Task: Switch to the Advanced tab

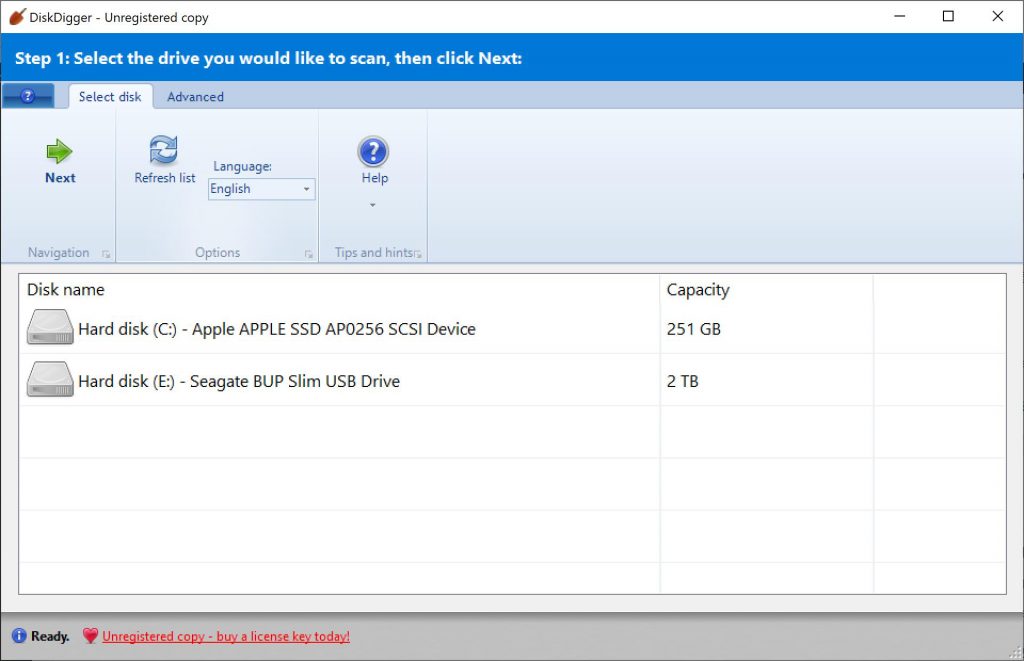Action: (195, 97)
